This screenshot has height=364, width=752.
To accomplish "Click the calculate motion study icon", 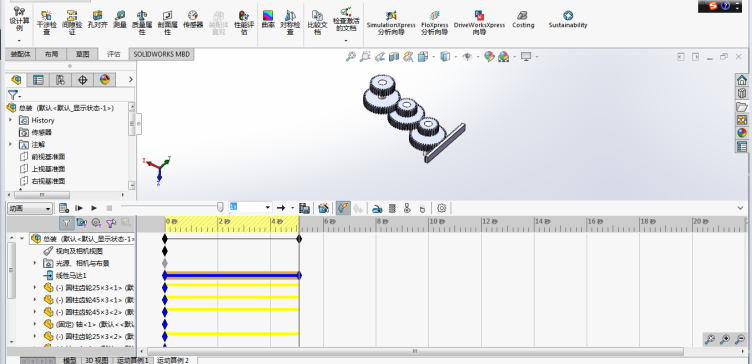I will click(x=64, y=208).
